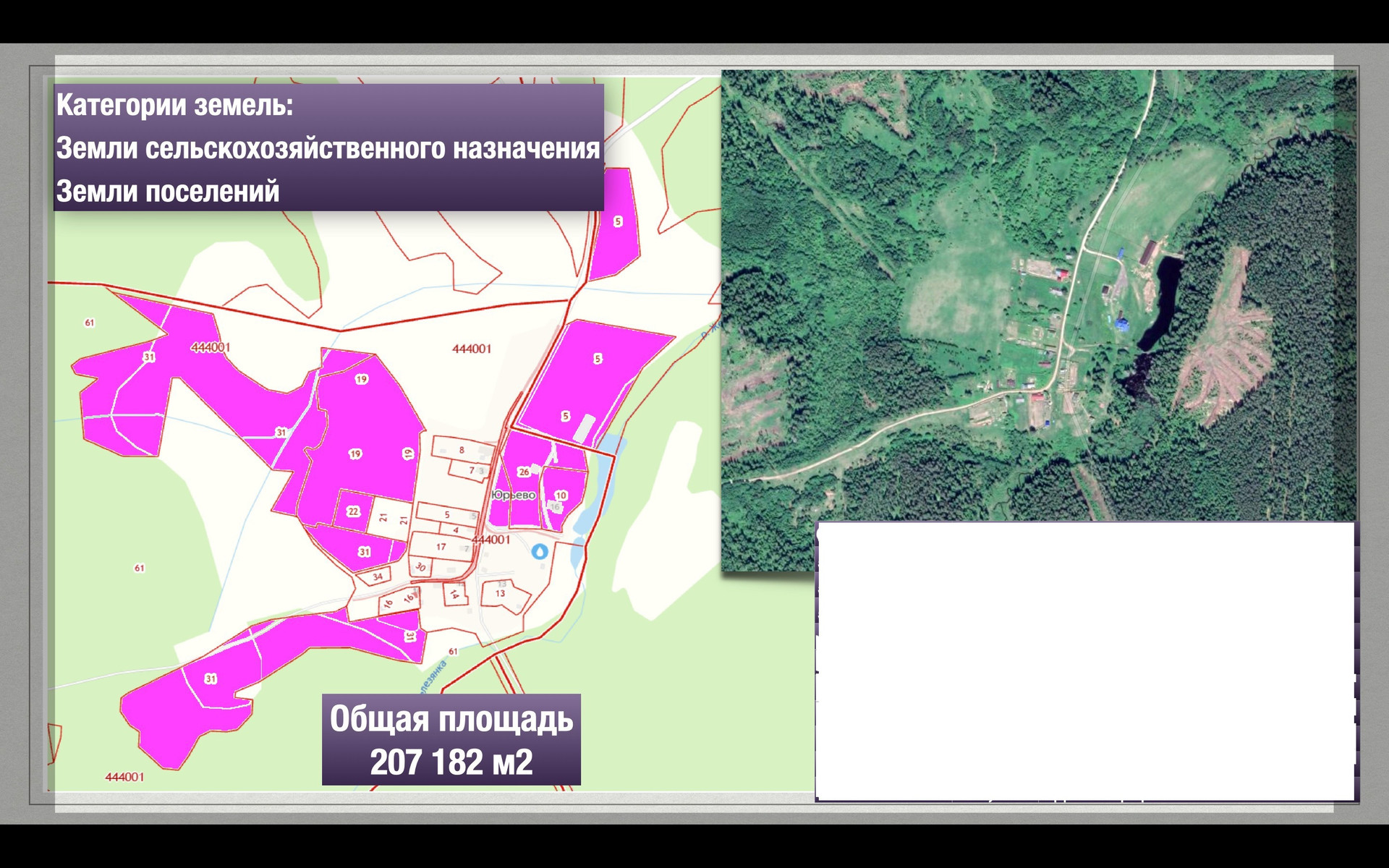Click the blue water drop map marker
Viewport: 1389px width, 868px height.
point(540,551)
